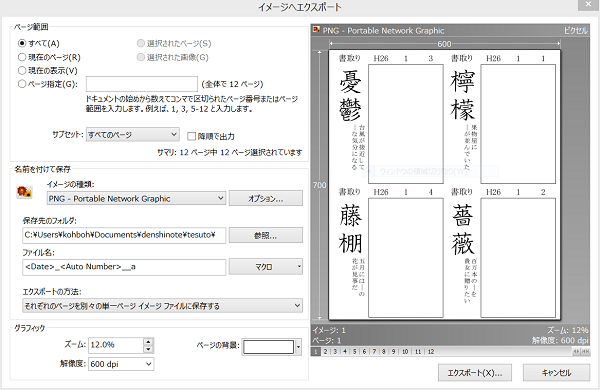Click the エクスポート(X)... button
This screenshot has width=600, height=390.
[x=475, y=372]
